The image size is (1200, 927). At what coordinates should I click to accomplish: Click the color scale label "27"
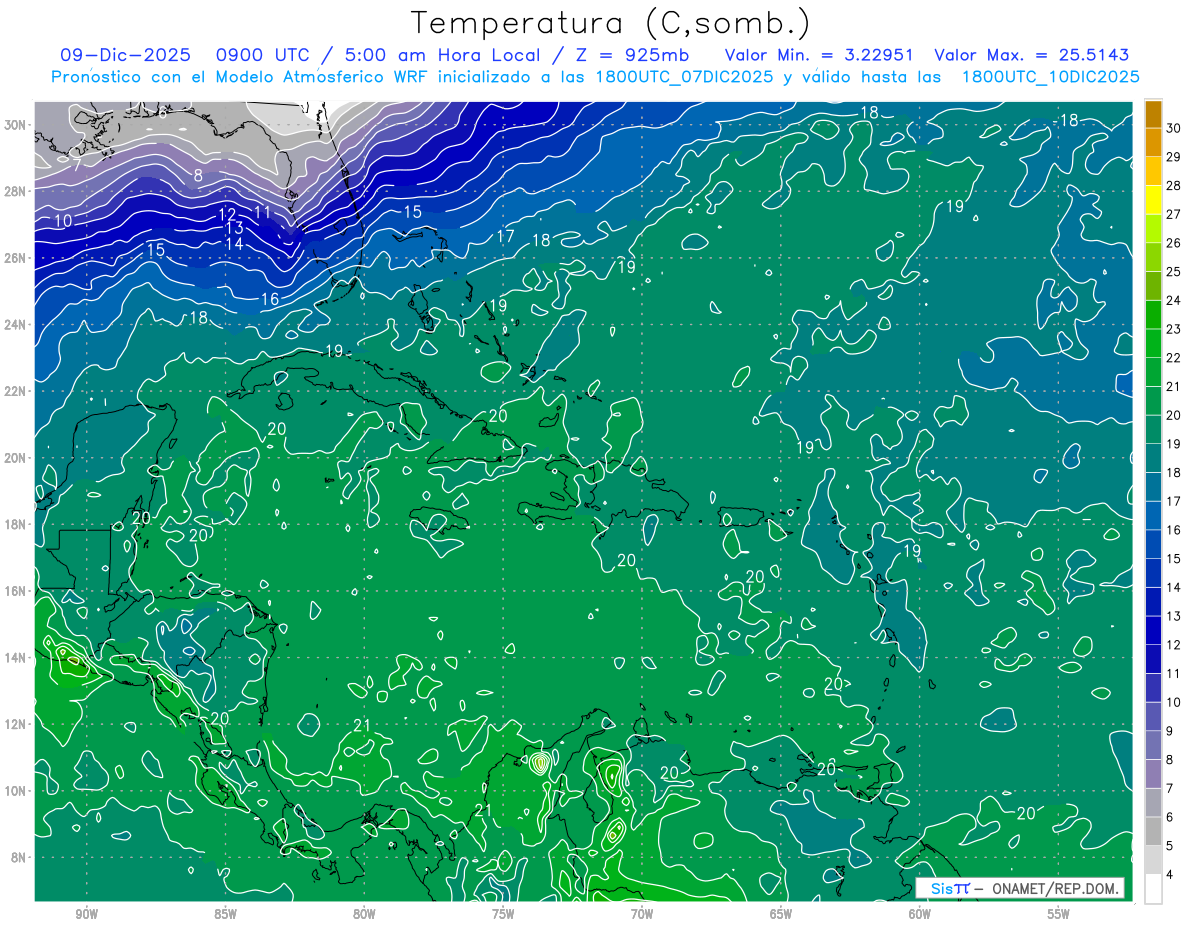(1174, 214)
